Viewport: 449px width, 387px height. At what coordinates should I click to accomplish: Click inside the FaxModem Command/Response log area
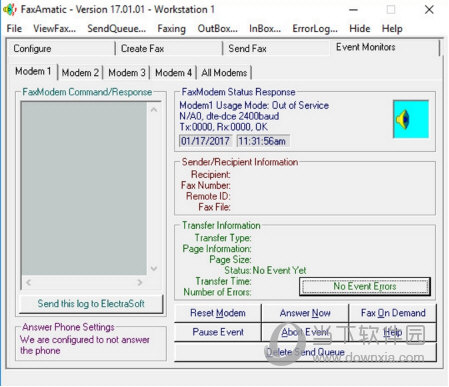(84, 189)
